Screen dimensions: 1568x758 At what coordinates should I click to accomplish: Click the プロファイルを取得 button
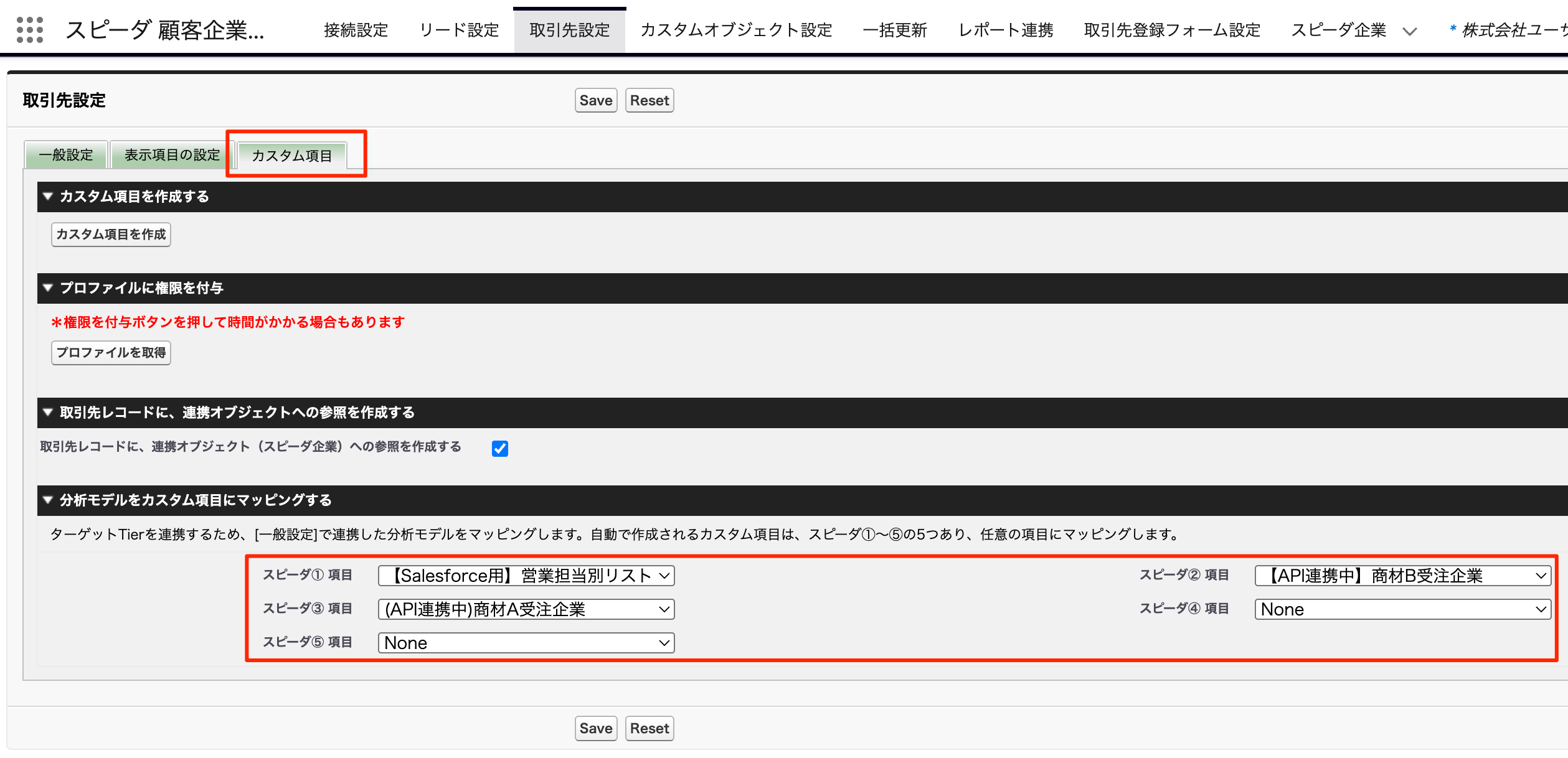110,353
